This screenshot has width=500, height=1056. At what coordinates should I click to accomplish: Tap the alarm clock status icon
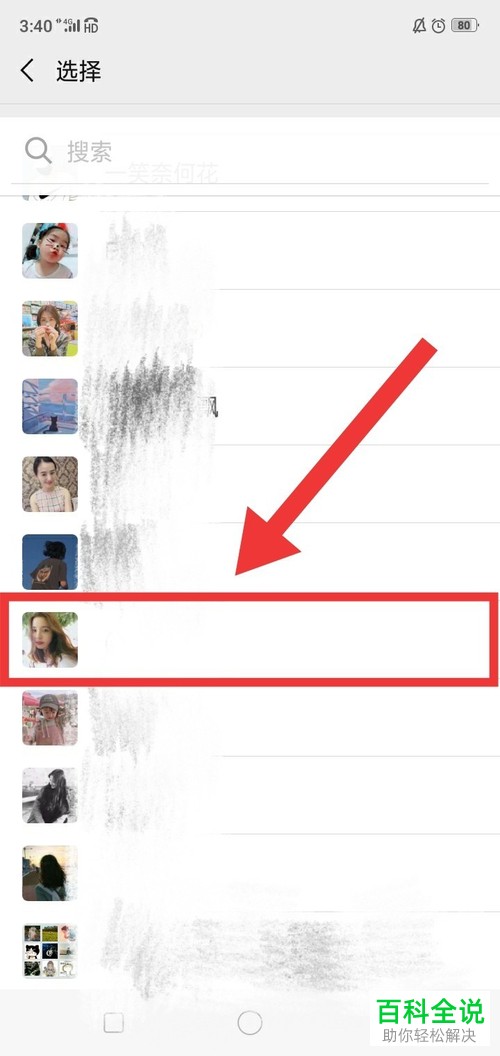click(x=438, y=26)
